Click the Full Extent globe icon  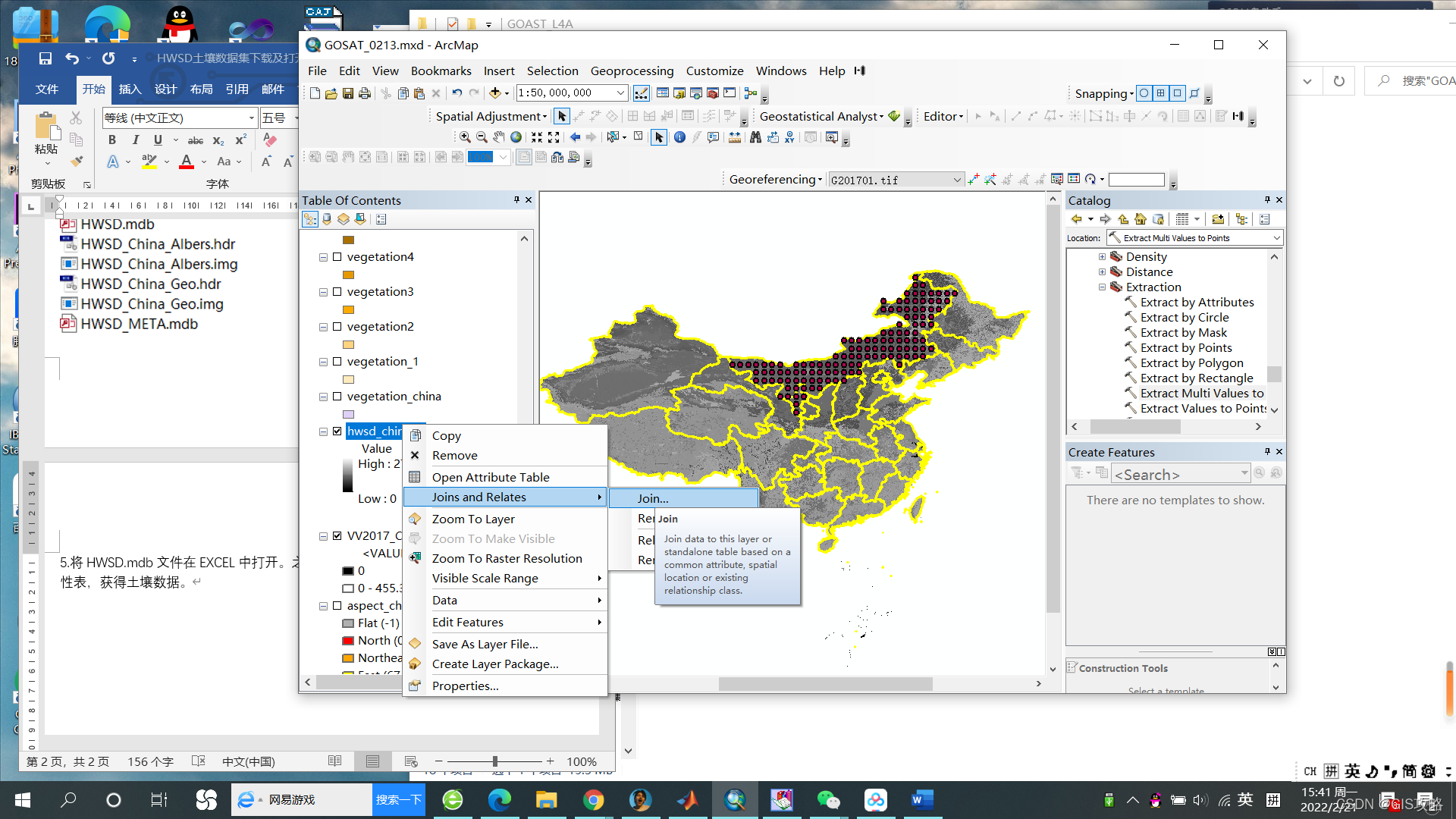click(516, 137)
